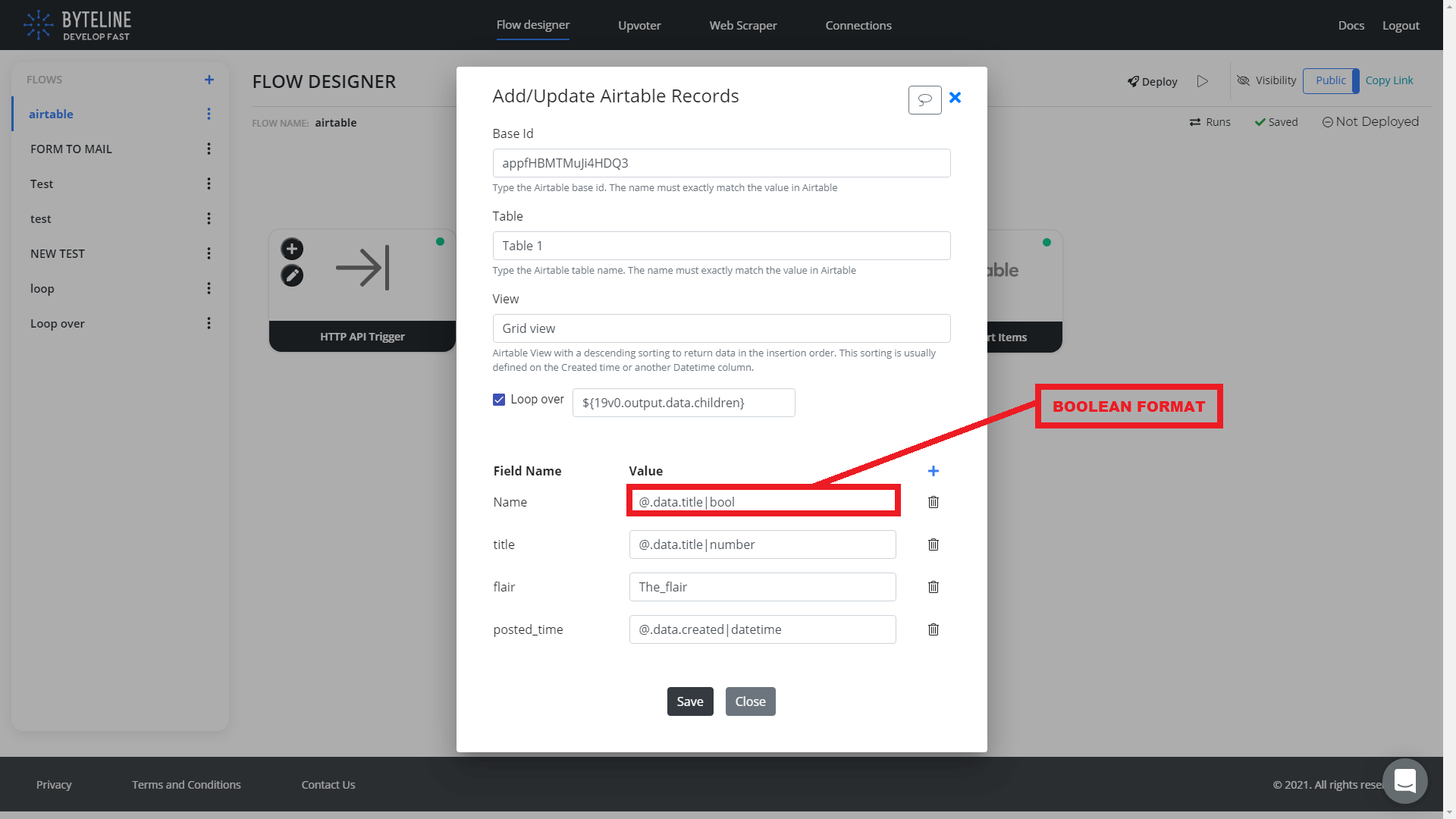The image size is (1456, 819).
Task: Delete the flair field row
Action: tap(934, 587)
